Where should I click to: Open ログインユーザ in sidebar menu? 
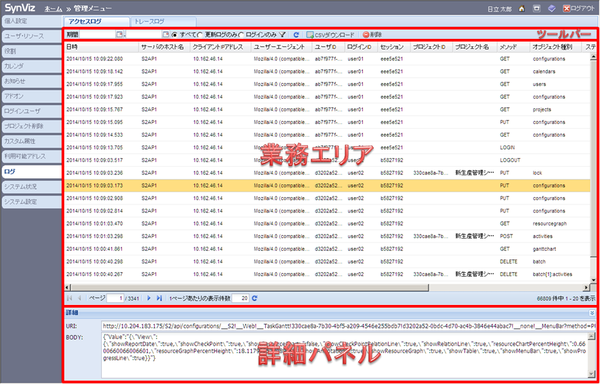click(31, 111)
